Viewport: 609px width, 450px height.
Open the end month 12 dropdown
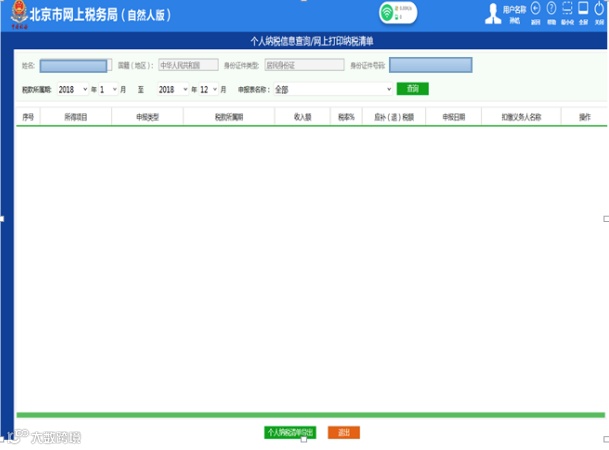tap(209, 90)
